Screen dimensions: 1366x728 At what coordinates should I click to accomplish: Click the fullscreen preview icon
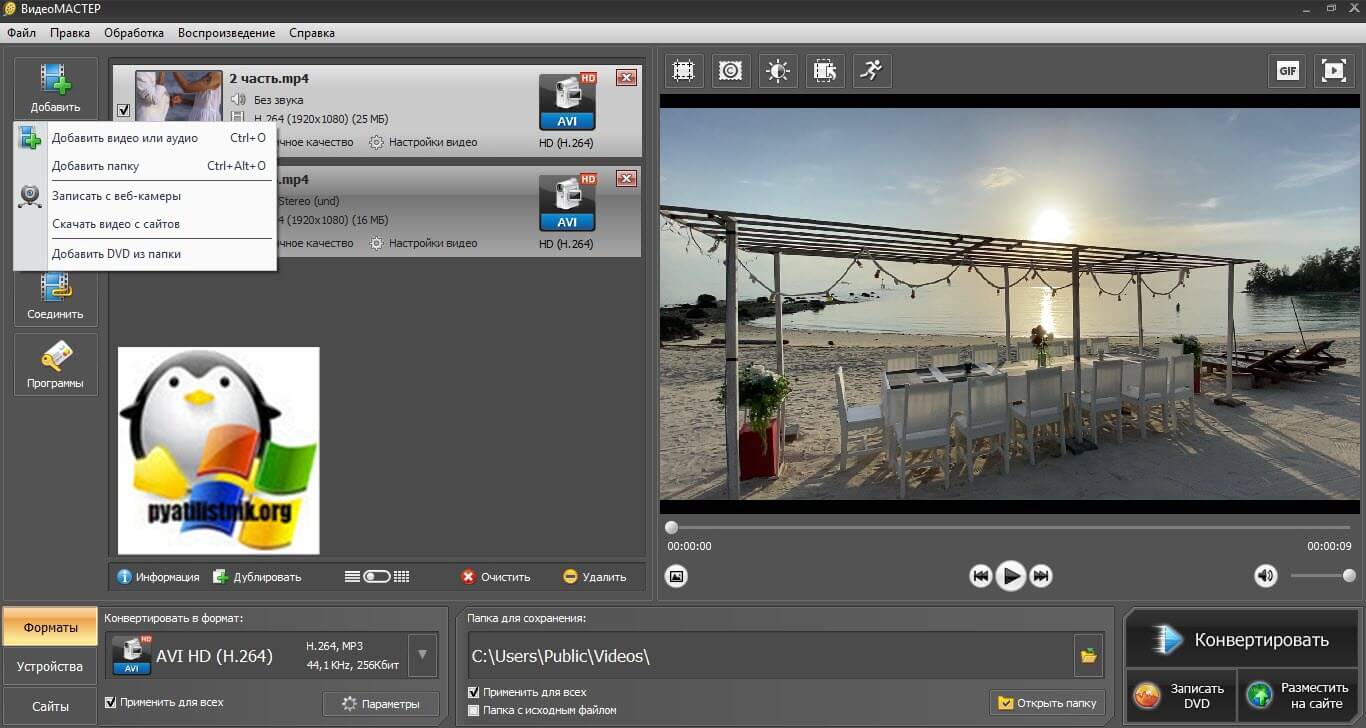coord(1333,71)
